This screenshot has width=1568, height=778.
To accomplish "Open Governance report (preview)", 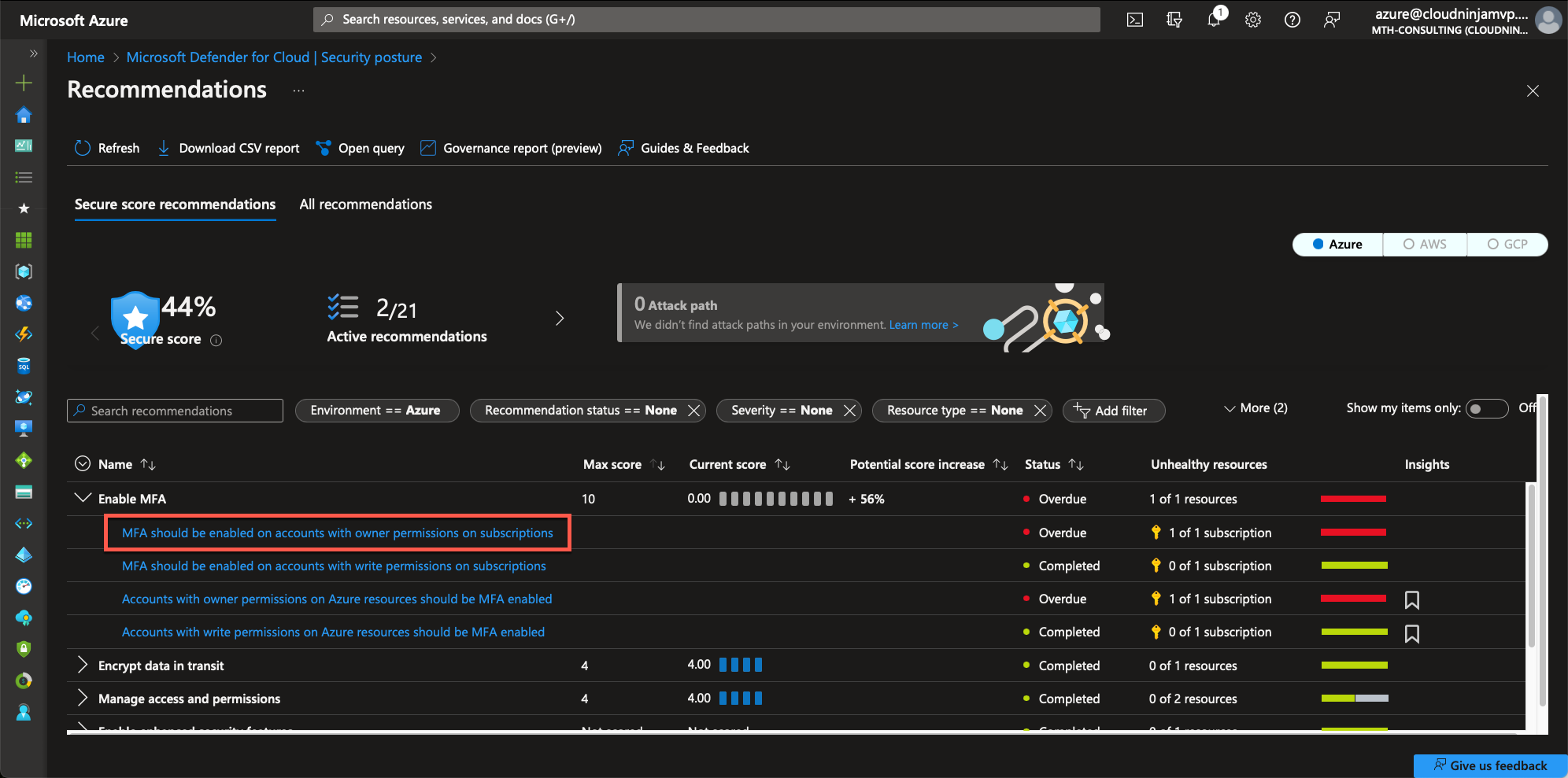I will pos(511,148).
